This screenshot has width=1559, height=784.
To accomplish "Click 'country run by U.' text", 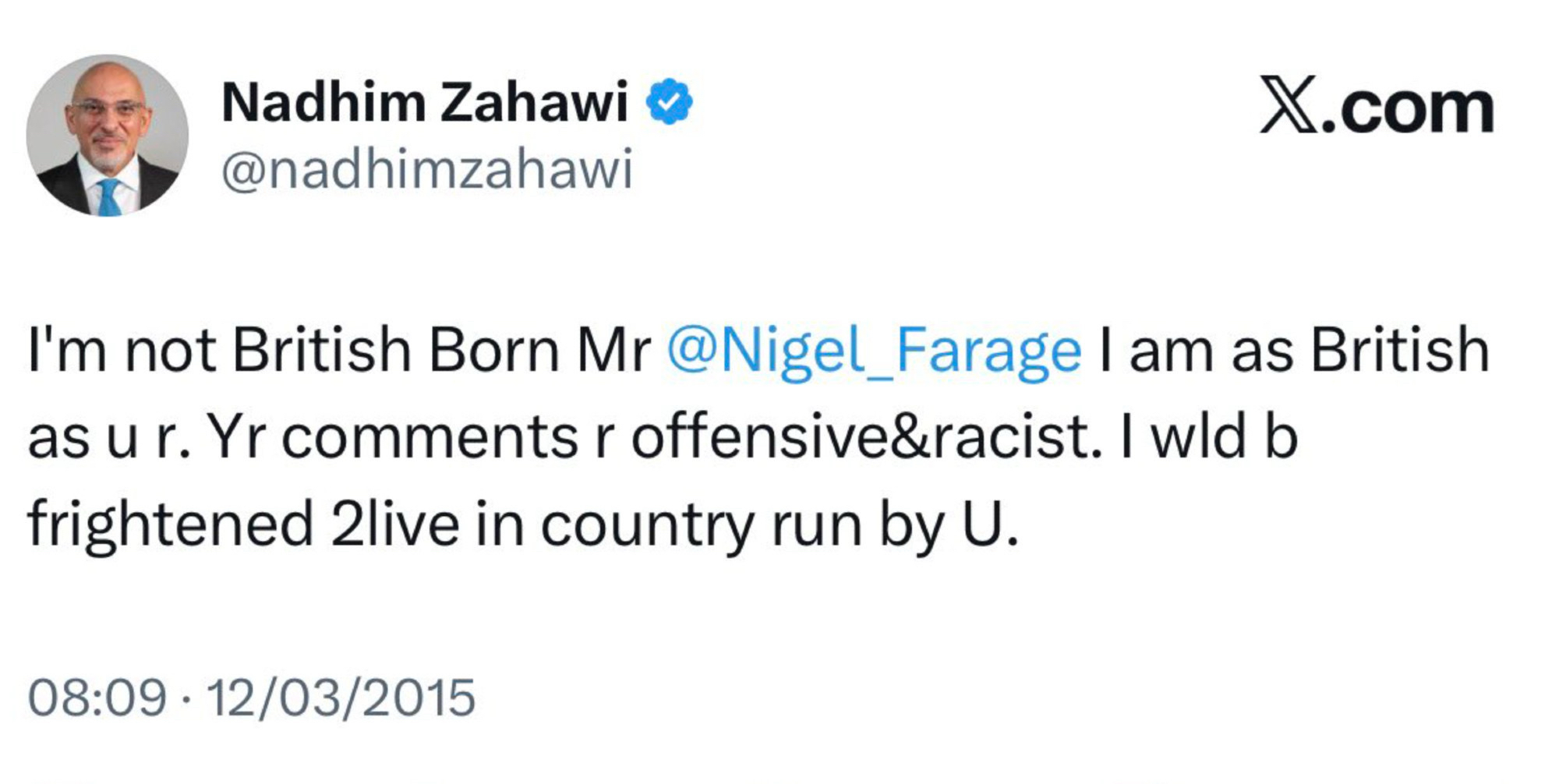I will click(x=779, y=524).
